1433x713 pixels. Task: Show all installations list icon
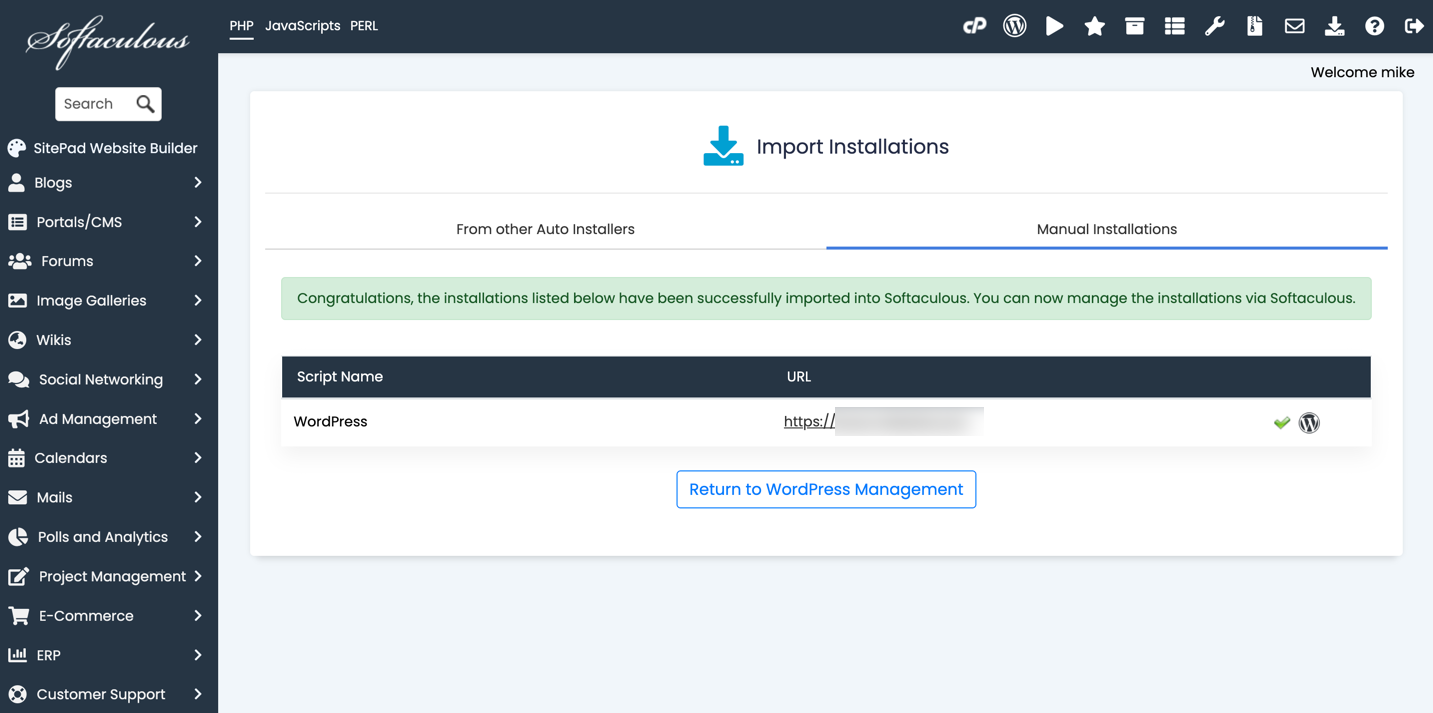[1174, 26]
